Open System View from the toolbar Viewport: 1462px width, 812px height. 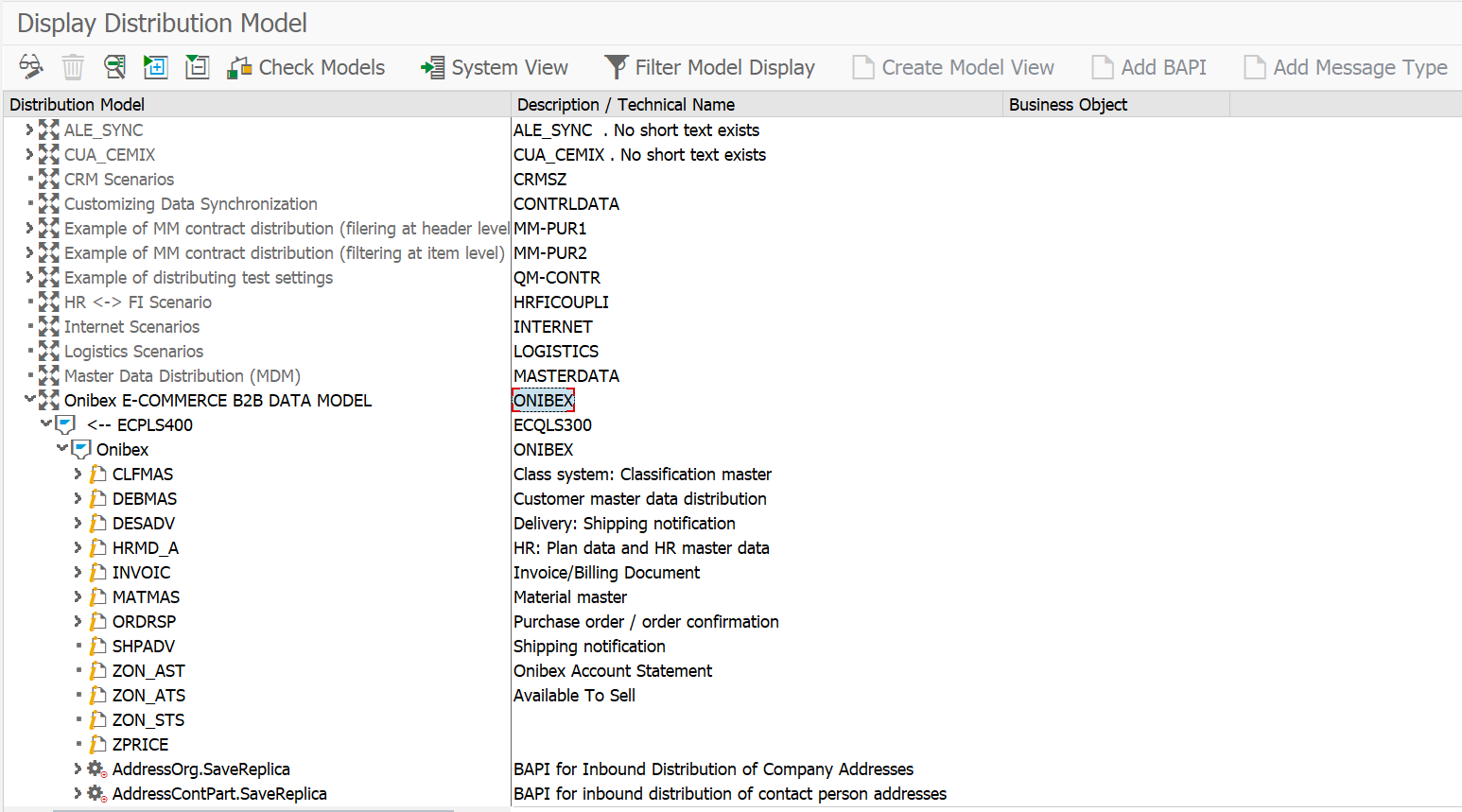pyautogui.click(x=495, y=67)
